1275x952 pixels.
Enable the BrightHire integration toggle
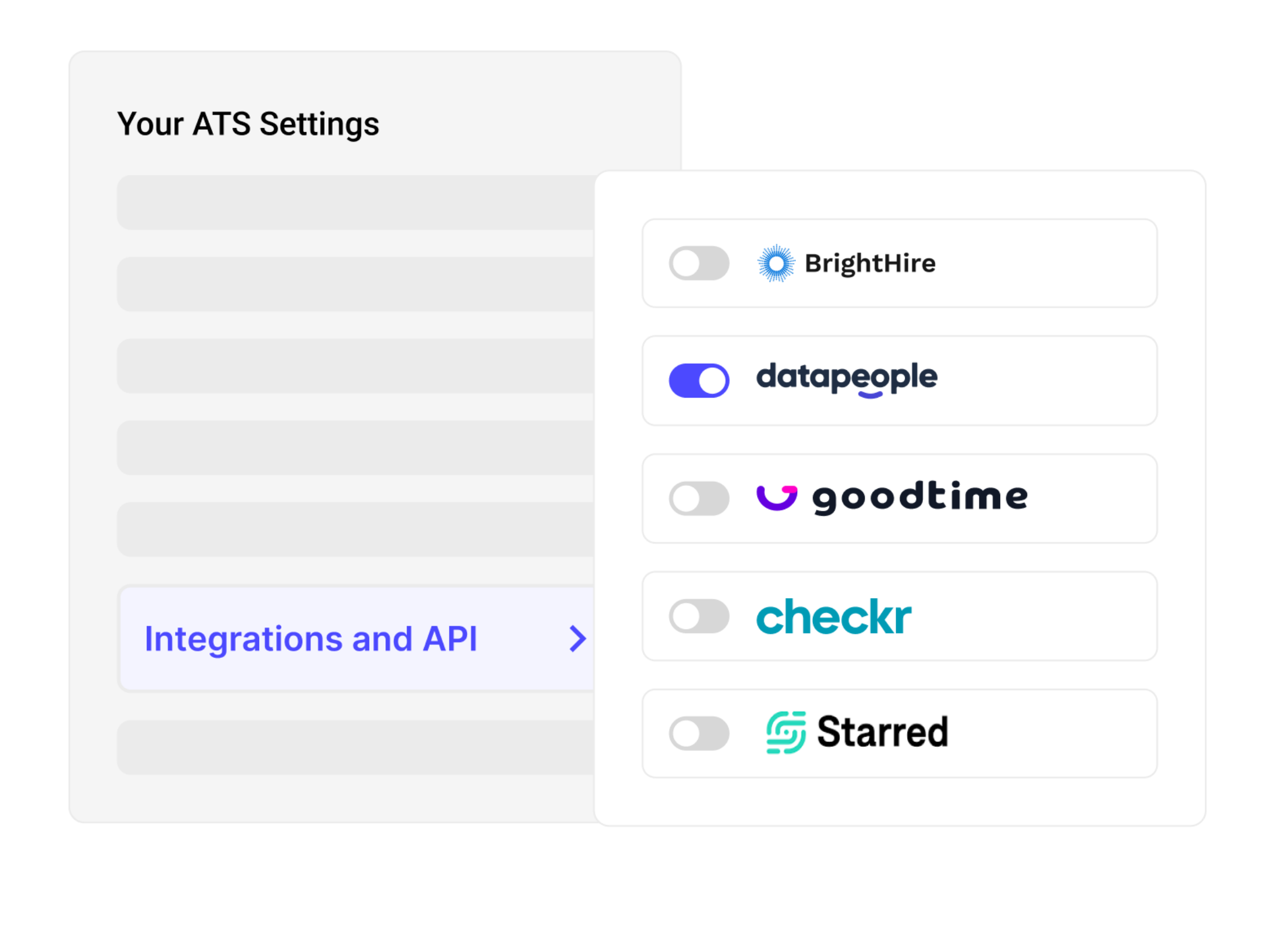tap(698, 263)
